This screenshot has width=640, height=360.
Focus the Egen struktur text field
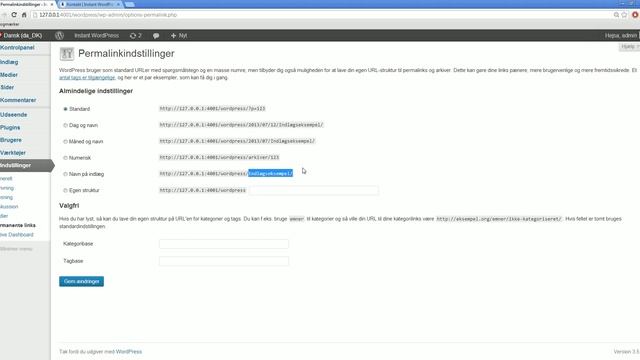point(313,190)
